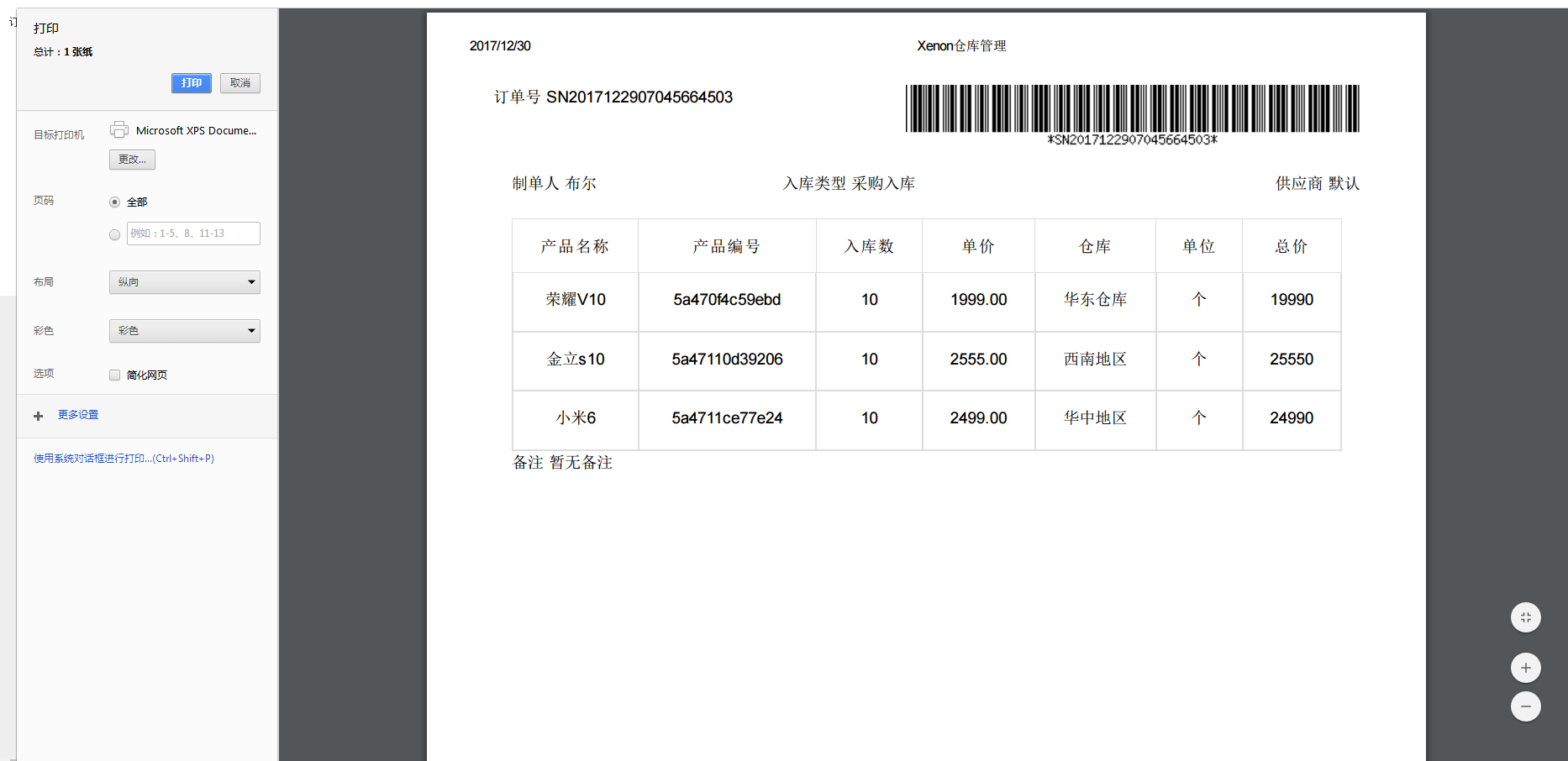Select the custom page range radio button

[114, 234]
